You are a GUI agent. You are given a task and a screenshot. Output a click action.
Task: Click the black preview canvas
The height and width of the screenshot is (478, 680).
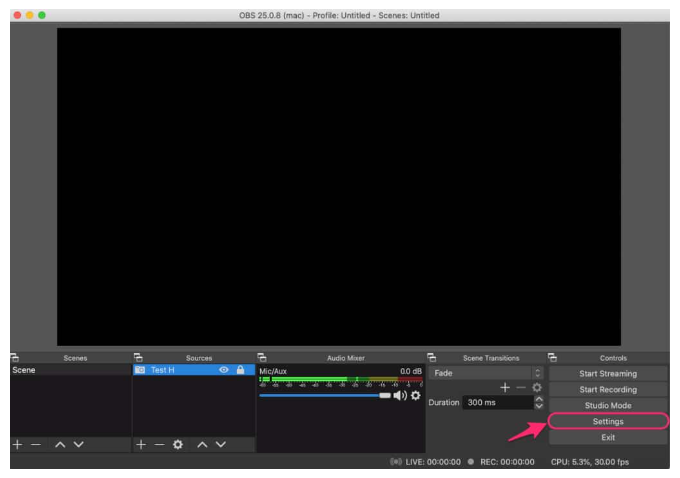pyautogui.click(x=339, y=187)
